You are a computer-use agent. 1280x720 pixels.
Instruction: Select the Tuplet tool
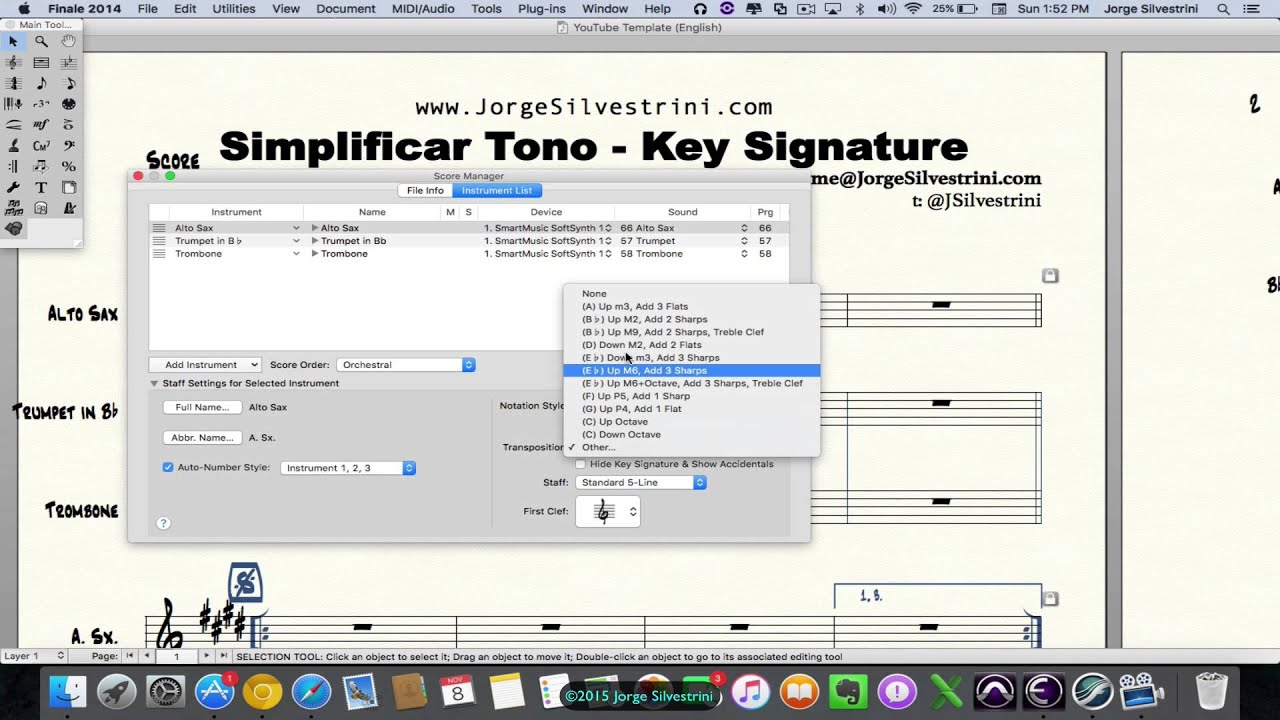(x=41, y=104)
